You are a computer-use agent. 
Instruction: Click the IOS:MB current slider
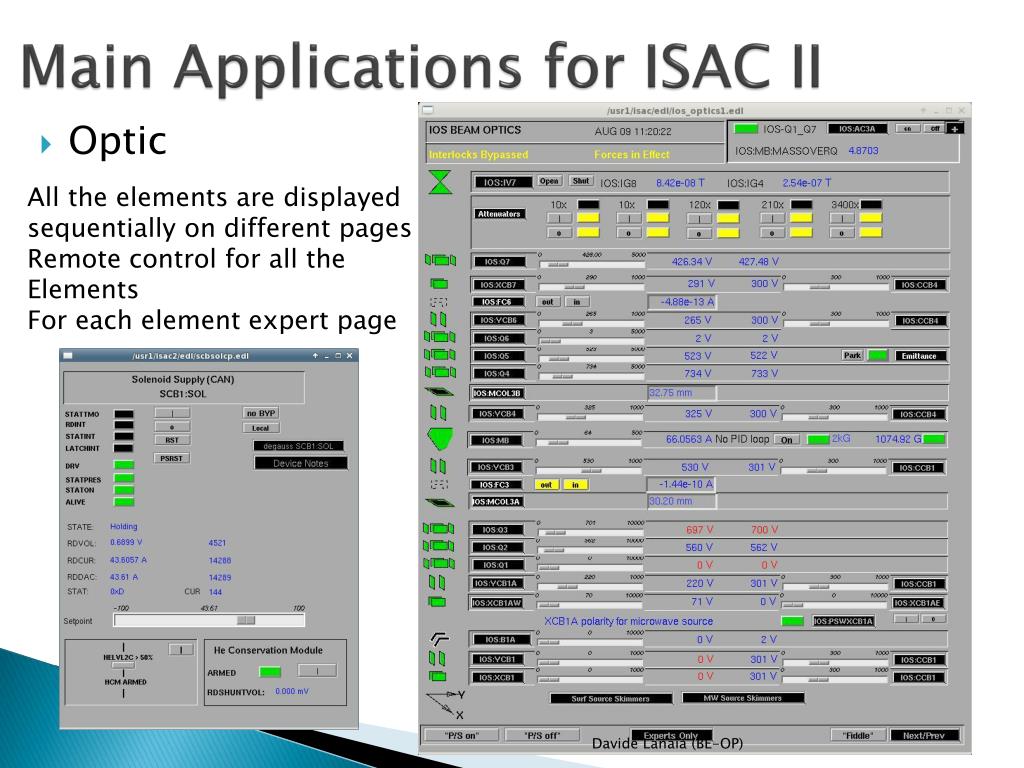[x=589, y=442]
